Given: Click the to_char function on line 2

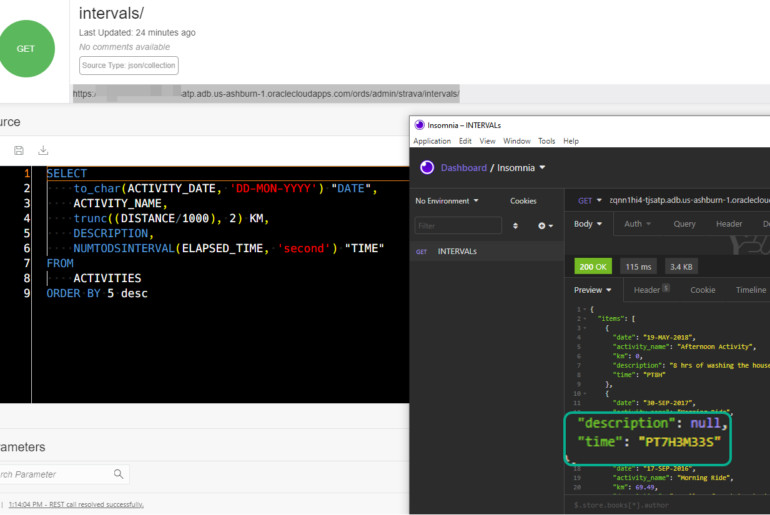Looking at the screenshot, I should tap(97, 189).
